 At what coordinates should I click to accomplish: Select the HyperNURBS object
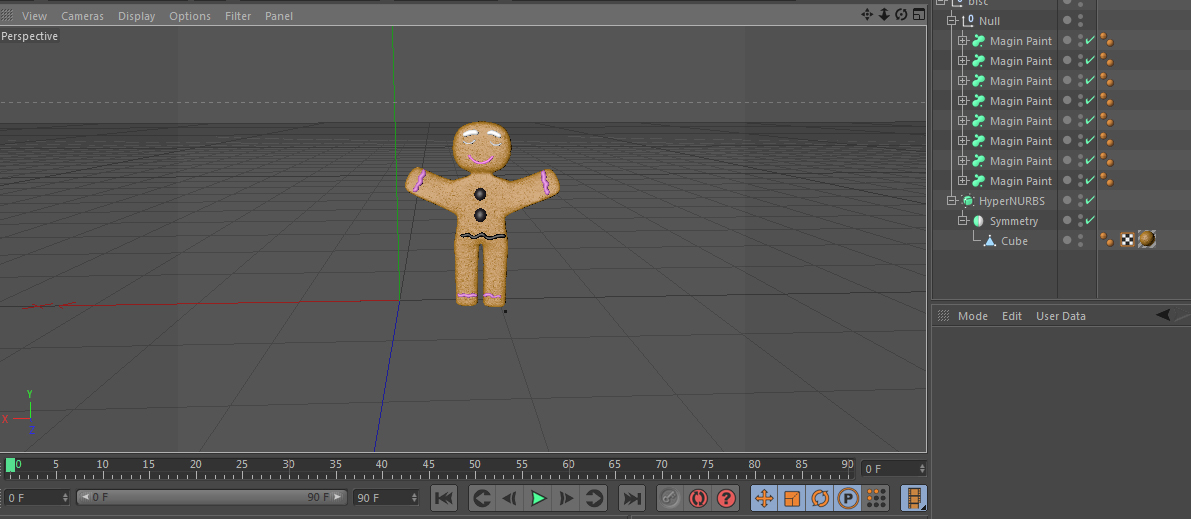tap(1012, 201)
